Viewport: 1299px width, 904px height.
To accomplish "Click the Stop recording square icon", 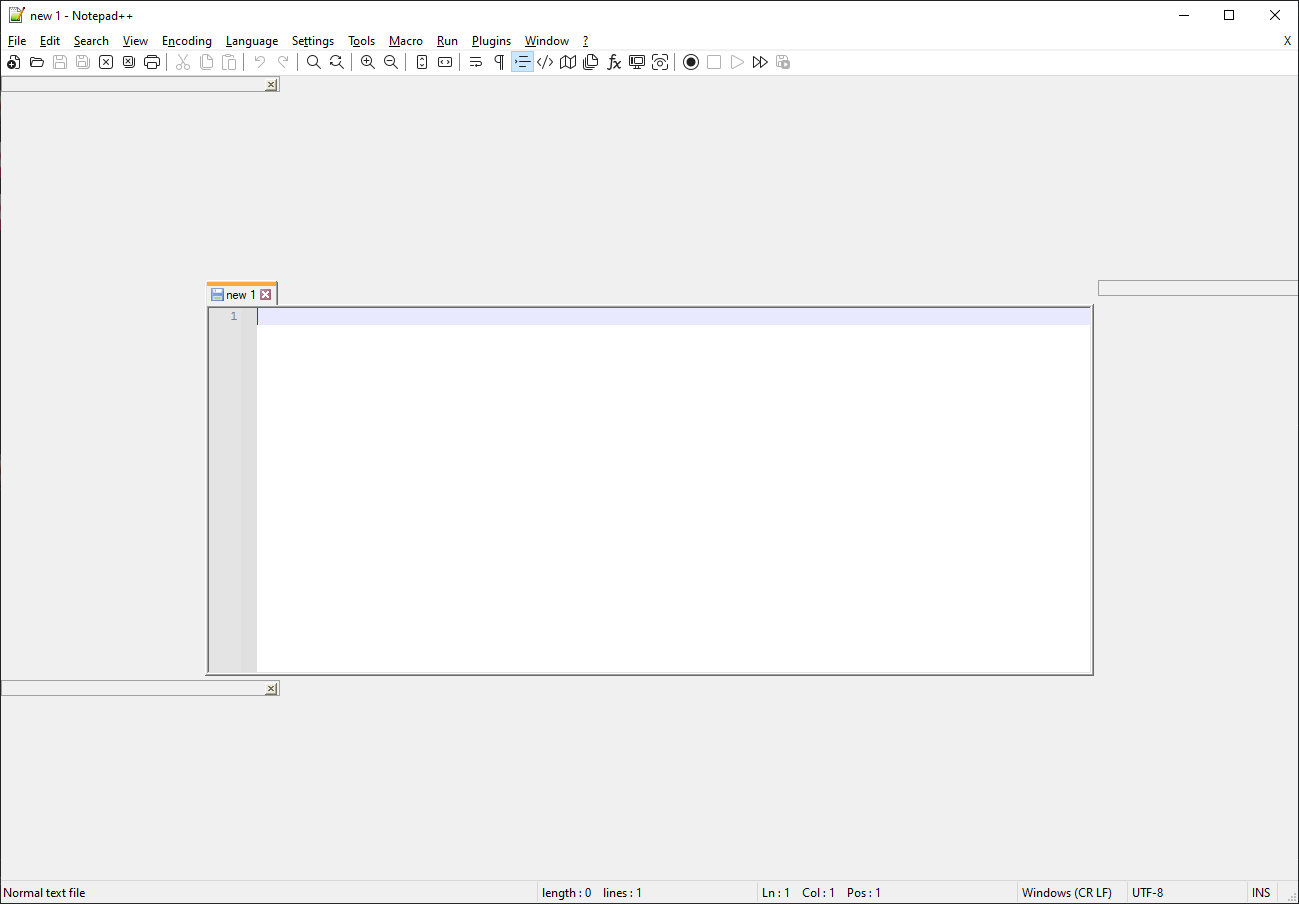I will pos(714,62).
